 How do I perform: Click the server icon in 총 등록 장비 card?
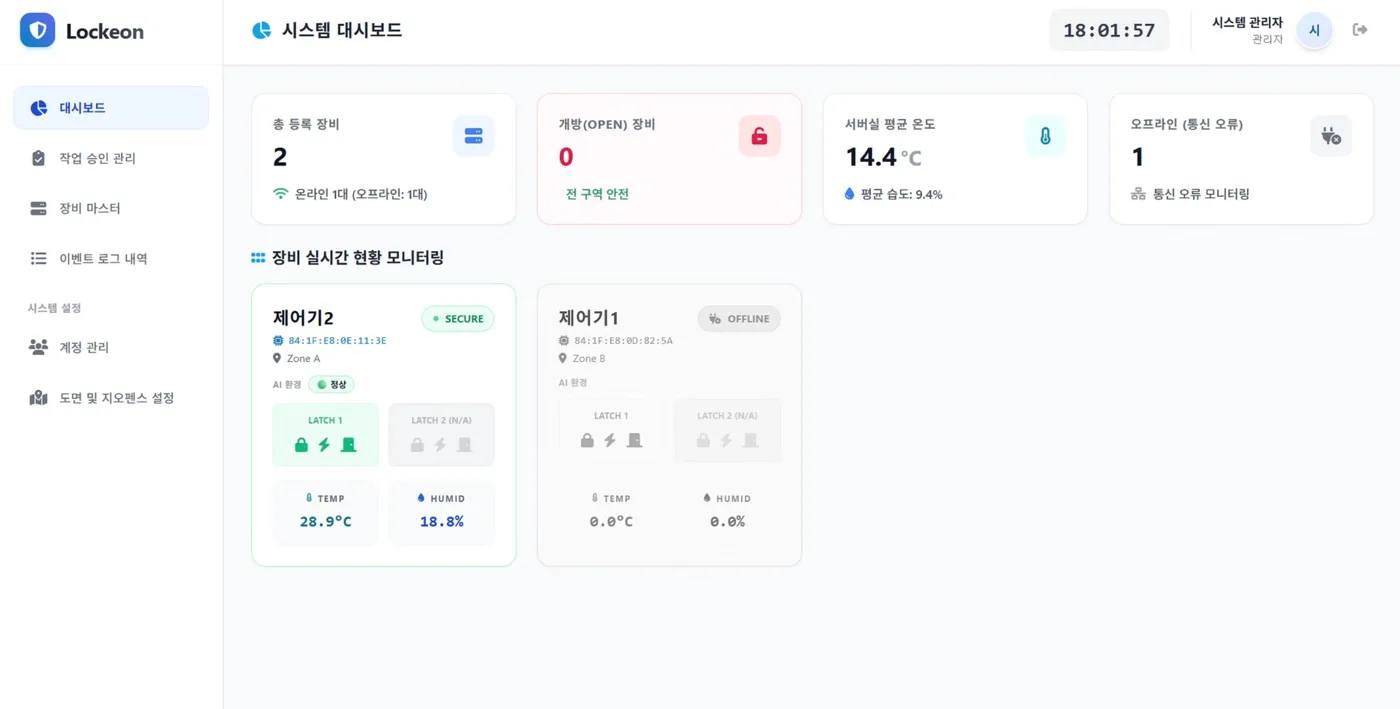474,136
